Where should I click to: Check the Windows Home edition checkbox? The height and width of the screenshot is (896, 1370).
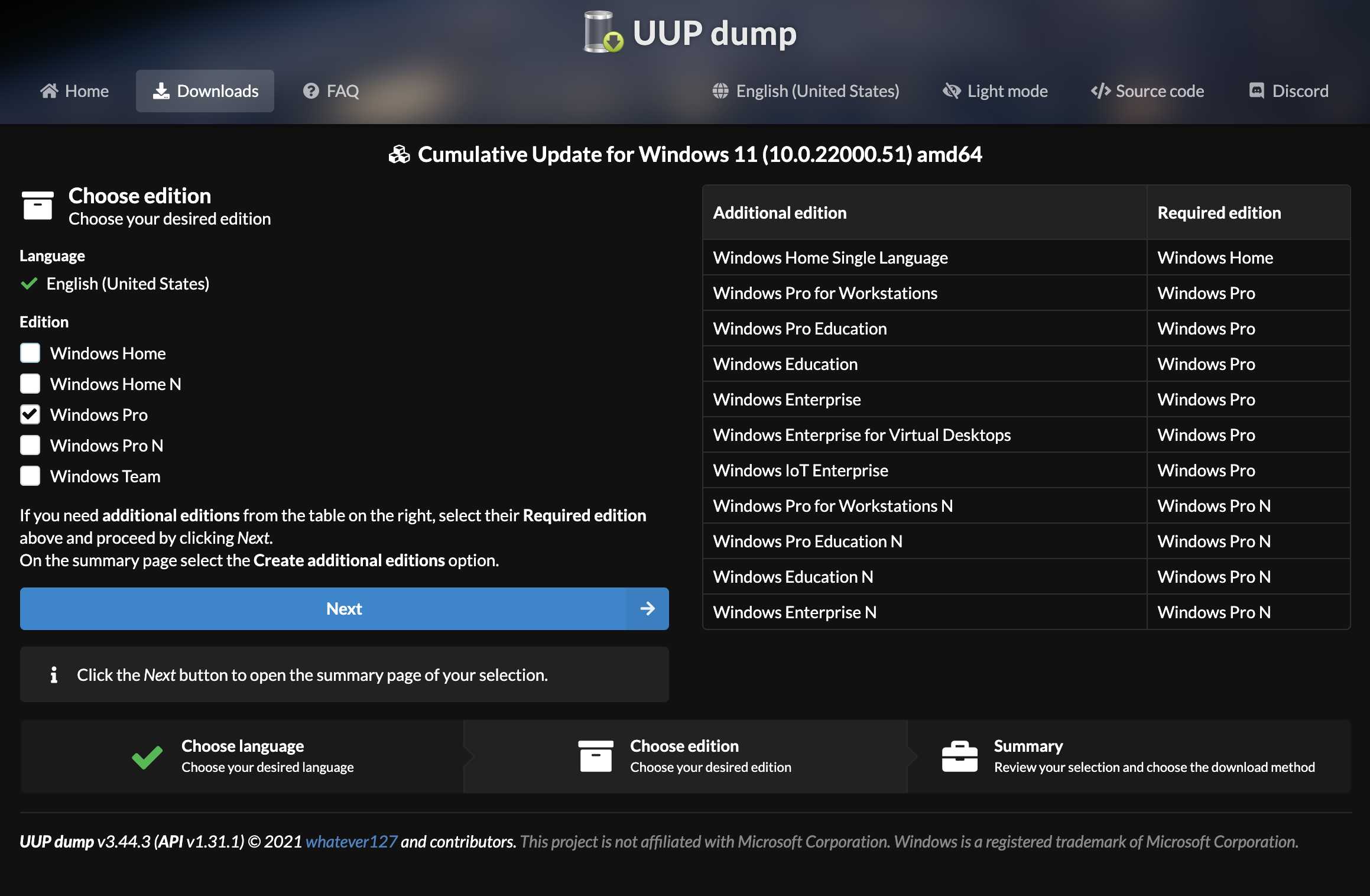(30, 353)
